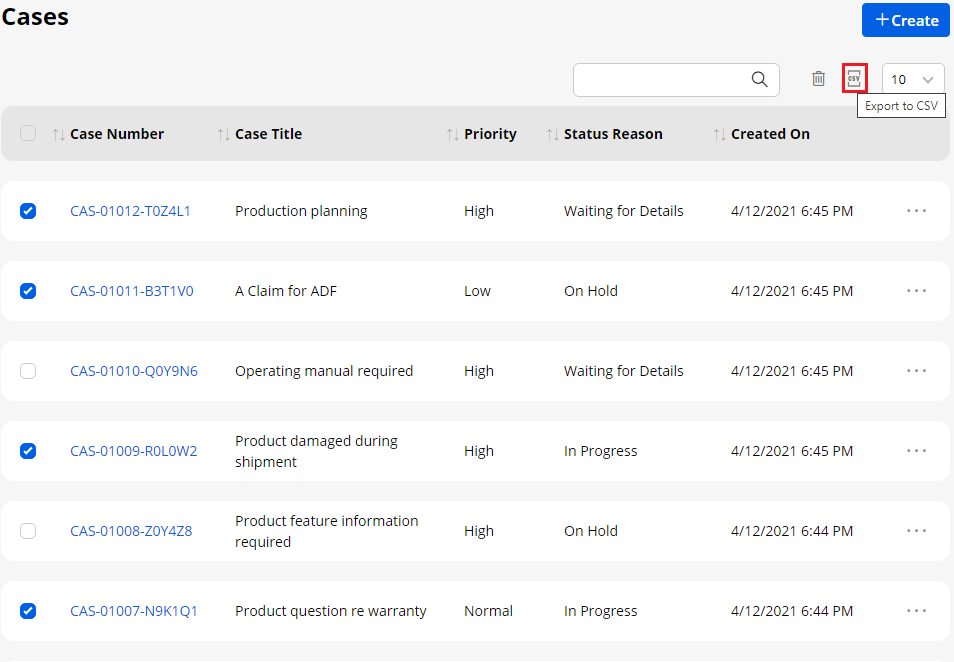Viewport: 954px width, 662px height.
Task: Open ellipsis menu for Product question re warranty
Action: coord(916,611)
